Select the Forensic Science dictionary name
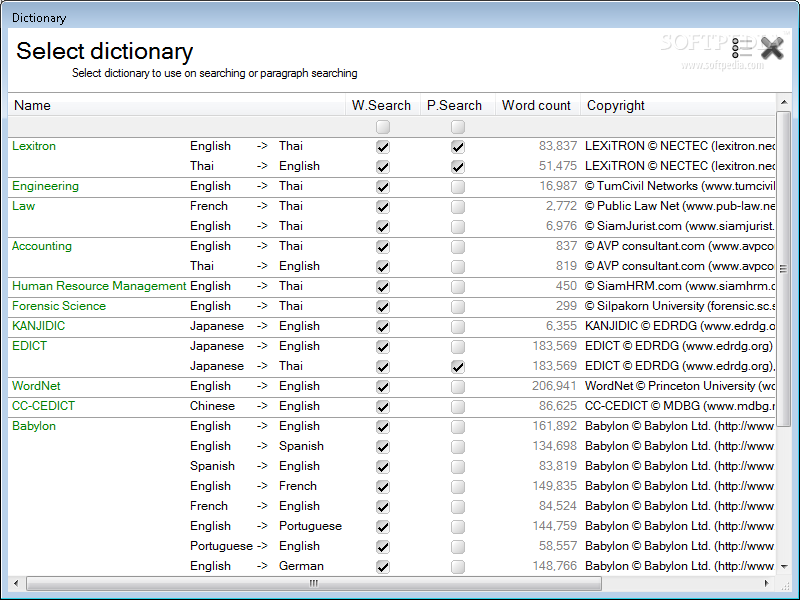Image resolution: width=800 pixels, height=600 pixels. (59, 306)
